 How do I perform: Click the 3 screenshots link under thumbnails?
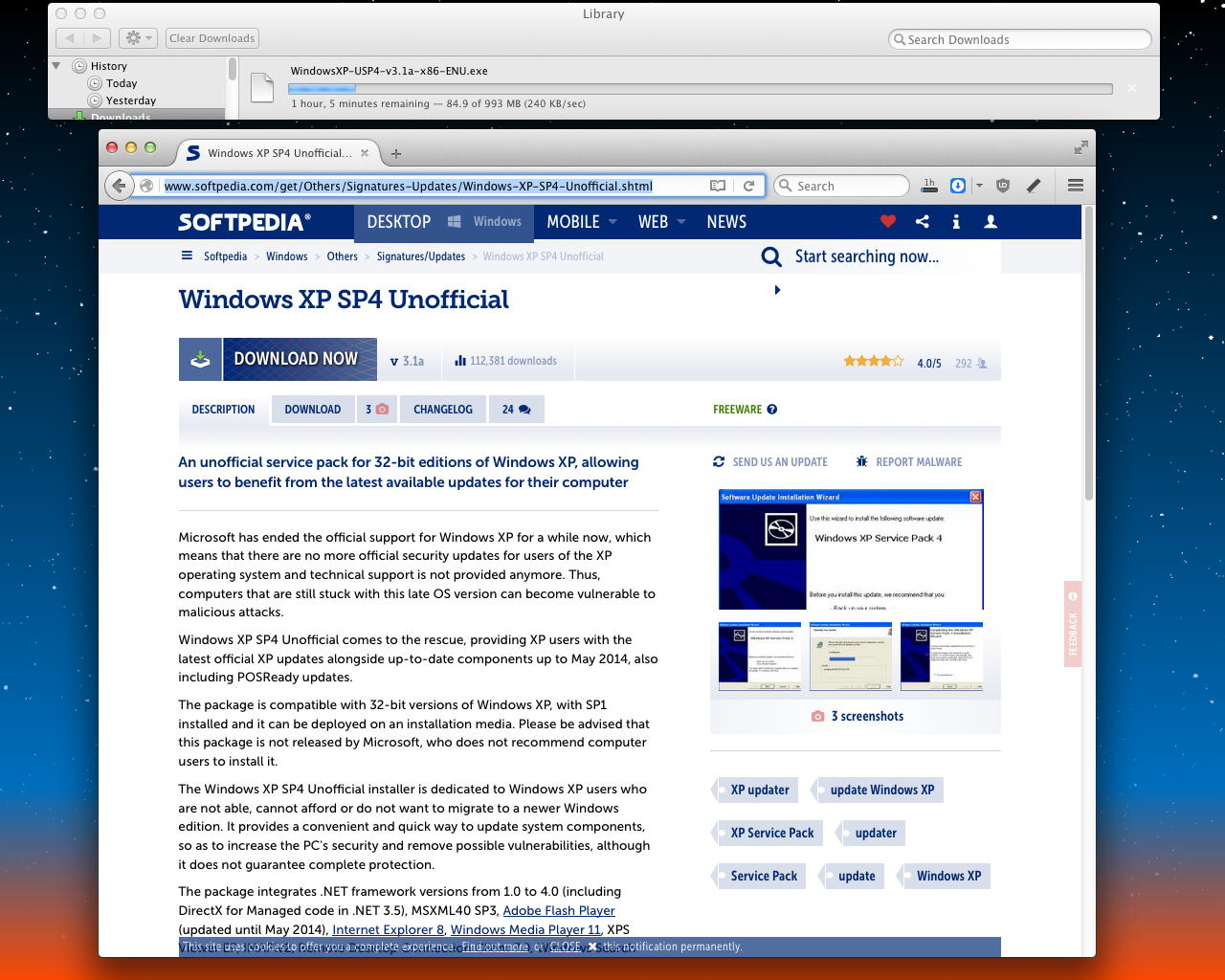click(x=857, y=716)
